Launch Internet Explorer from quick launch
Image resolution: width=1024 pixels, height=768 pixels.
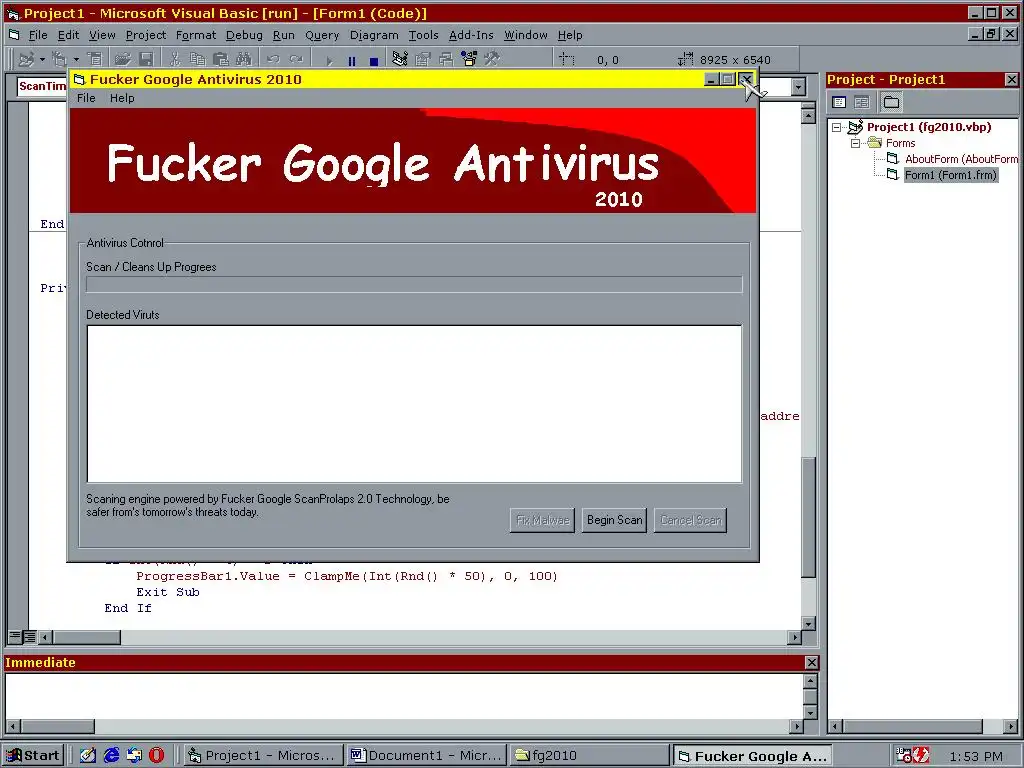tap(111, 756)
